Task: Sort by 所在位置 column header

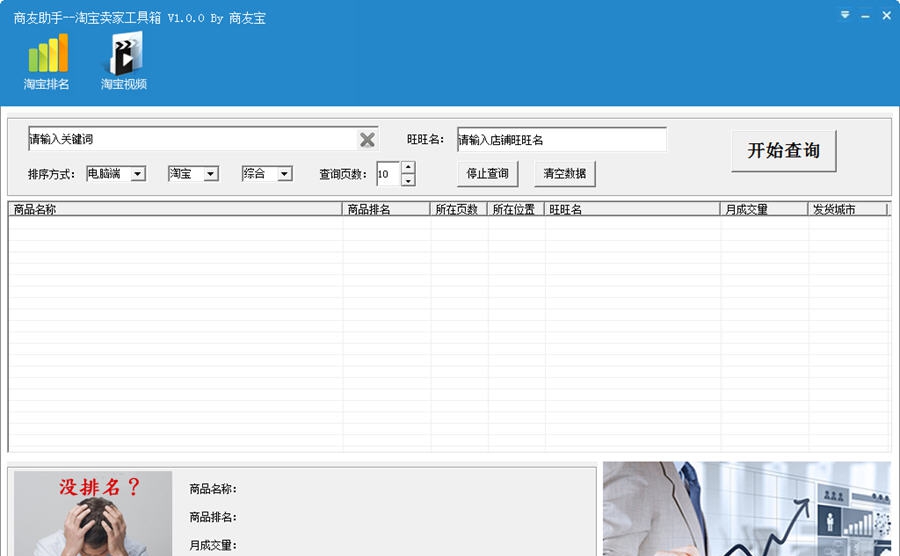Action: point(515,209)
